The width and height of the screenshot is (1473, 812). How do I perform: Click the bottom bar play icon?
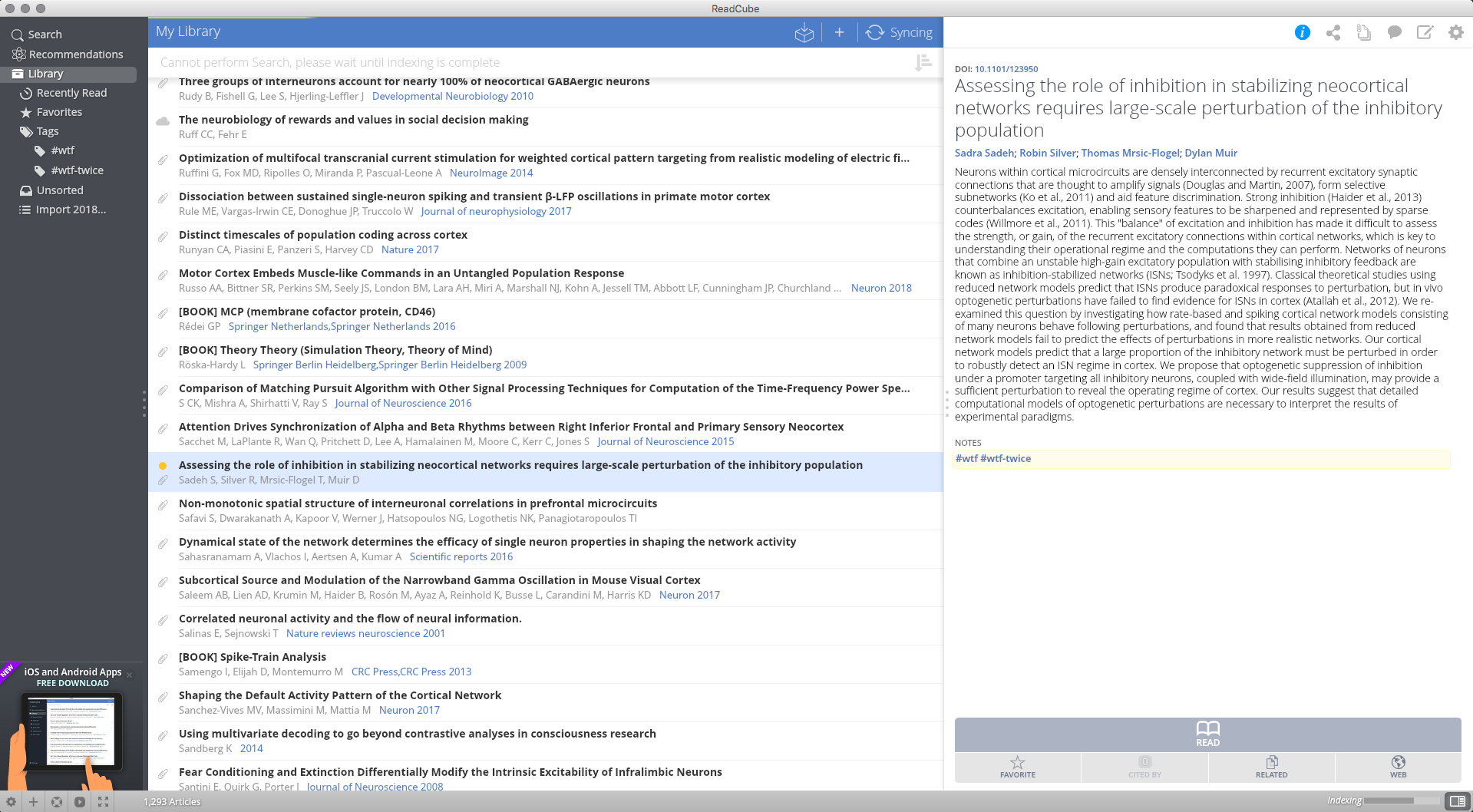tap(80, 801)
